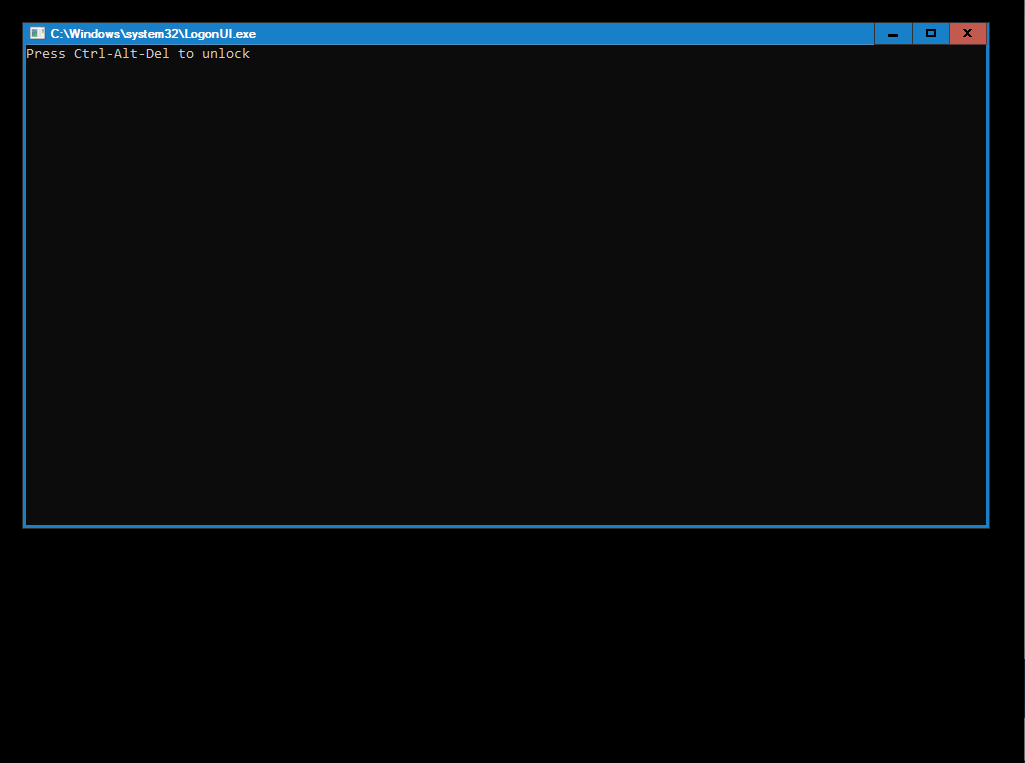Screen dimensions: 1025x763
Task: Minimize the LogonUI.exe console window
Action: click(x=893, y=34)
